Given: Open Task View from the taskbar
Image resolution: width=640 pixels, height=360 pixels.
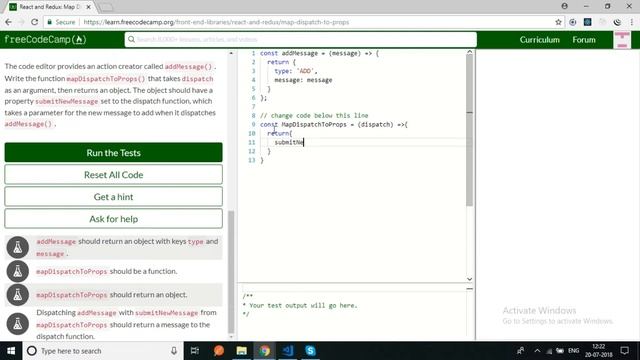Looking at the screenshot, I should pos(195,351).
